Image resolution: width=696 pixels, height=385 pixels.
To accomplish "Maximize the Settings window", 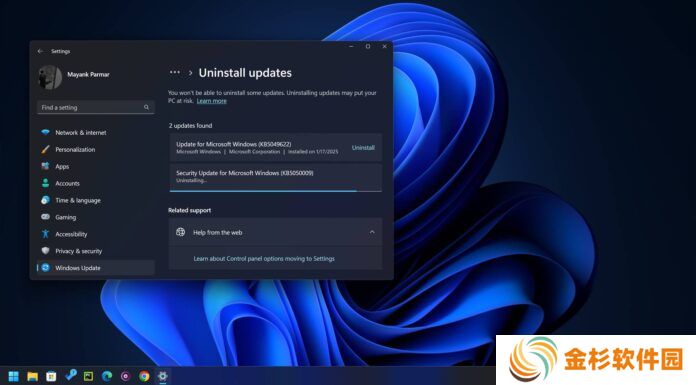I will pos(368,46).
